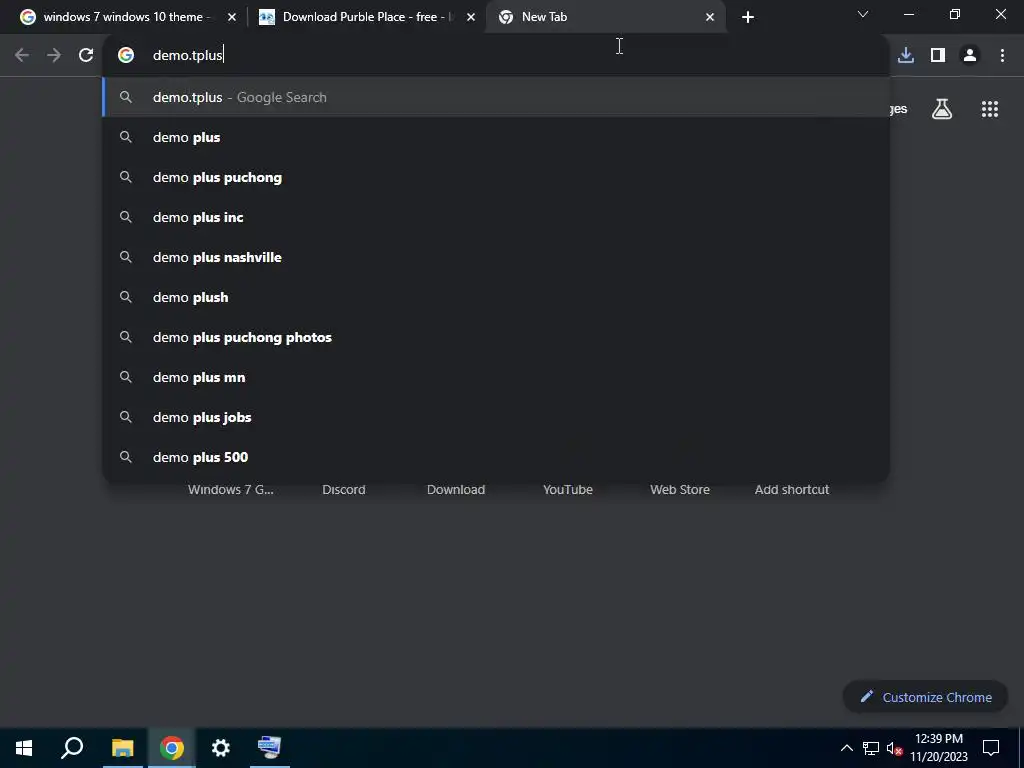Open the Web Store shortcut
The width and height of the screenshot is (1024, 768).
point(680,490)
